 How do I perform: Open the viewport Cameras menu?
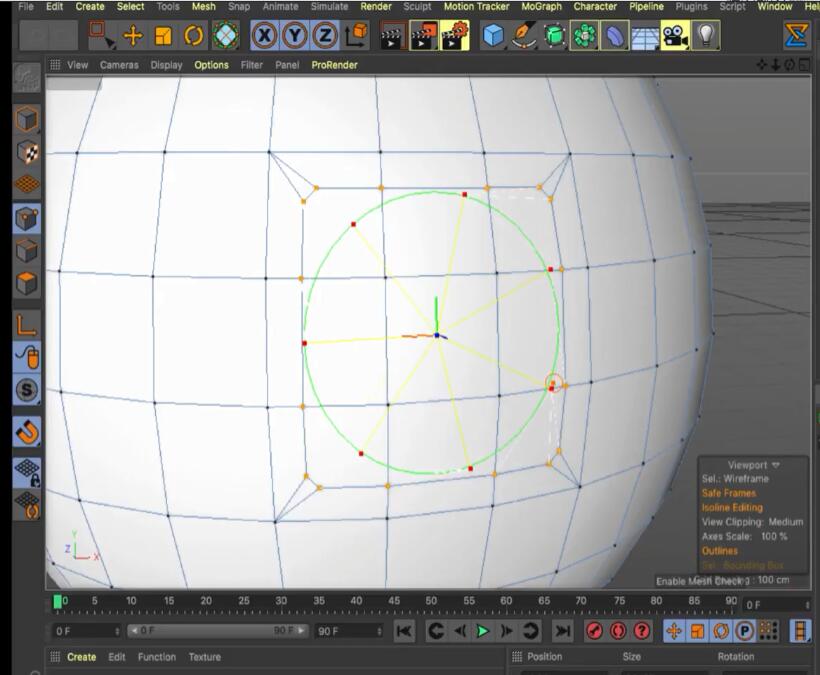119,65
